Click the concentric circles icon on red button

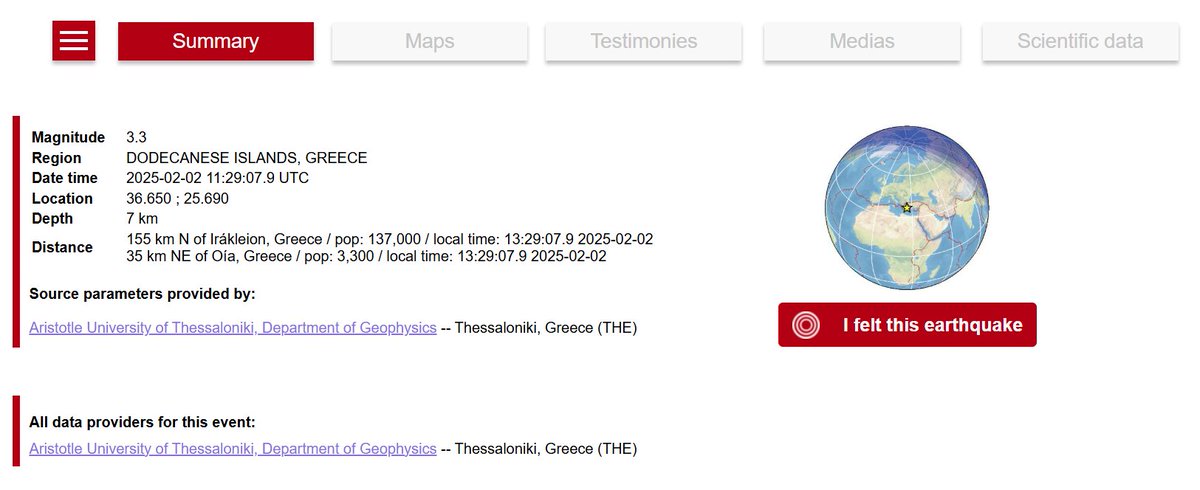click(x=806, y=325)
